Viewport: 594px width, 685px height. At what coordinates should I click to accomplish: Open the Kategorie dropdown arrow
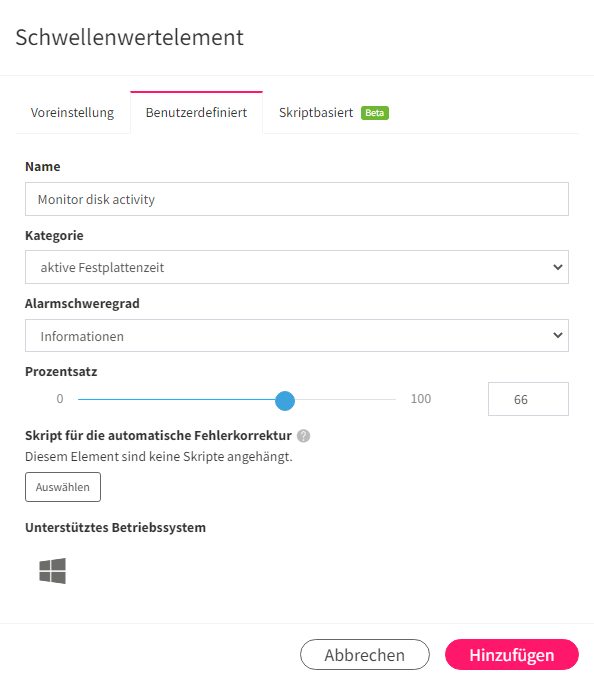[558, 267]
